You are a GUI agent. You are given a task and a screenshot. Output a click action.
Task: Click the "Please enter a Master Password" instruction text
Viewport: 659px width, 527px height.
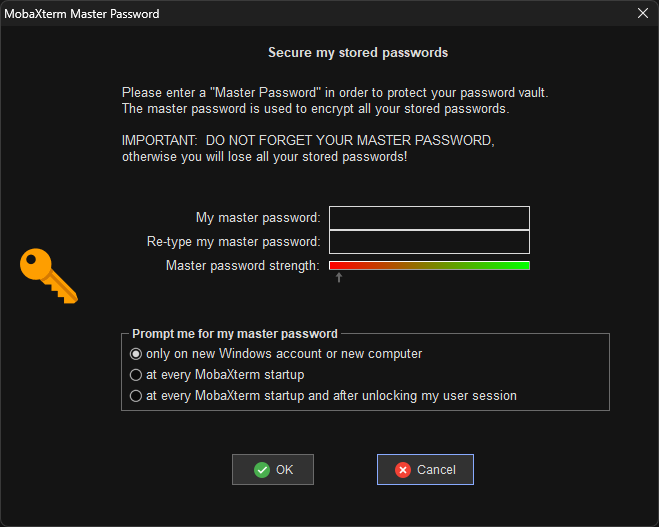tap(335, 92)
